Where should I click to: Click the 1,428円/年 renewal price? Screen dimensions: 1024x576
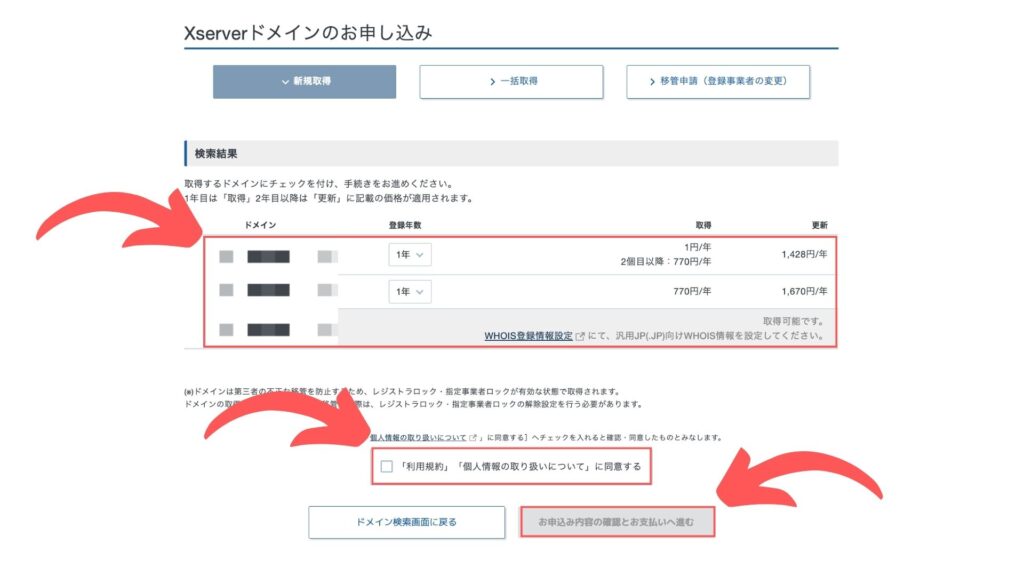[x=804, y=254]
